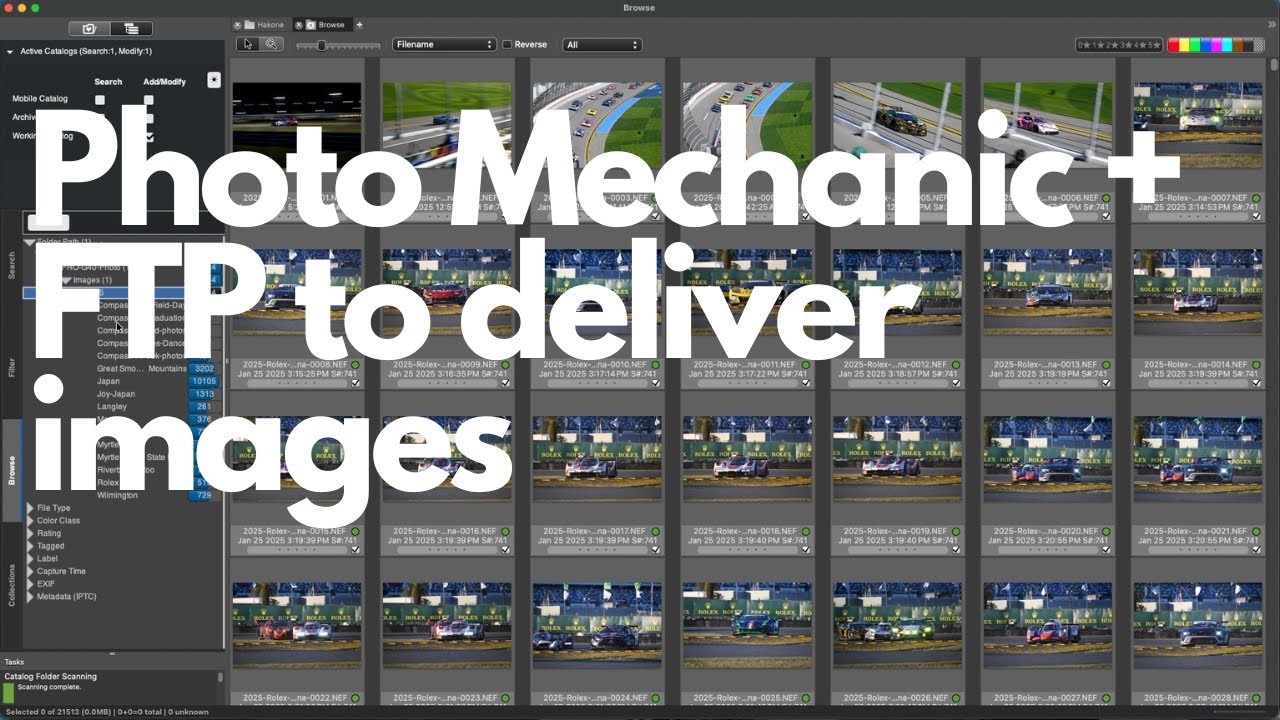Viewport: 1280px width, 720px height.
Task: Toggle the Reverse sort checkbox
Action: (x=507, y=45)
